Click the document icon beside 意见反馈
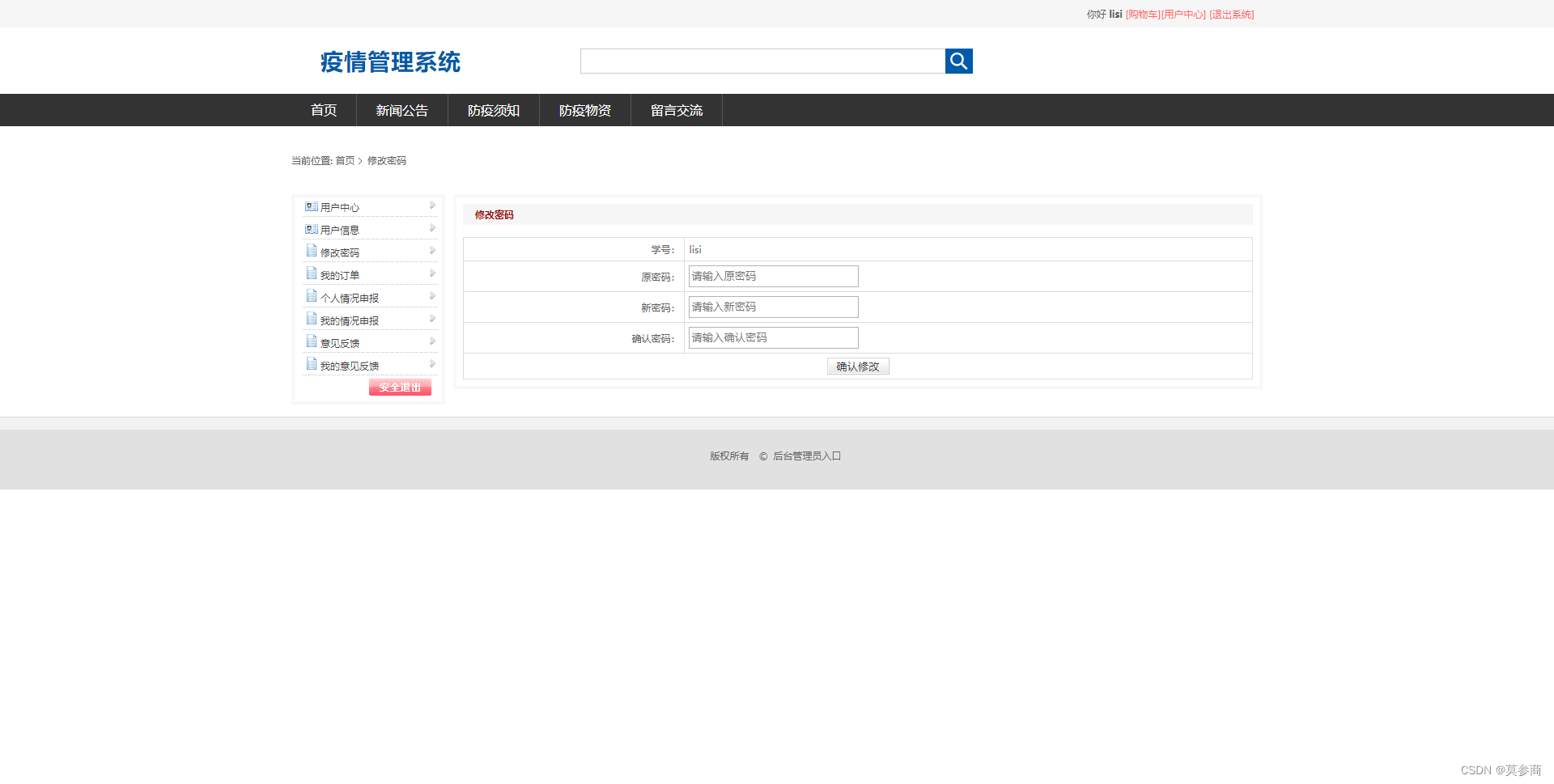This screenshot has width=1554, height=784. [312, 341]
